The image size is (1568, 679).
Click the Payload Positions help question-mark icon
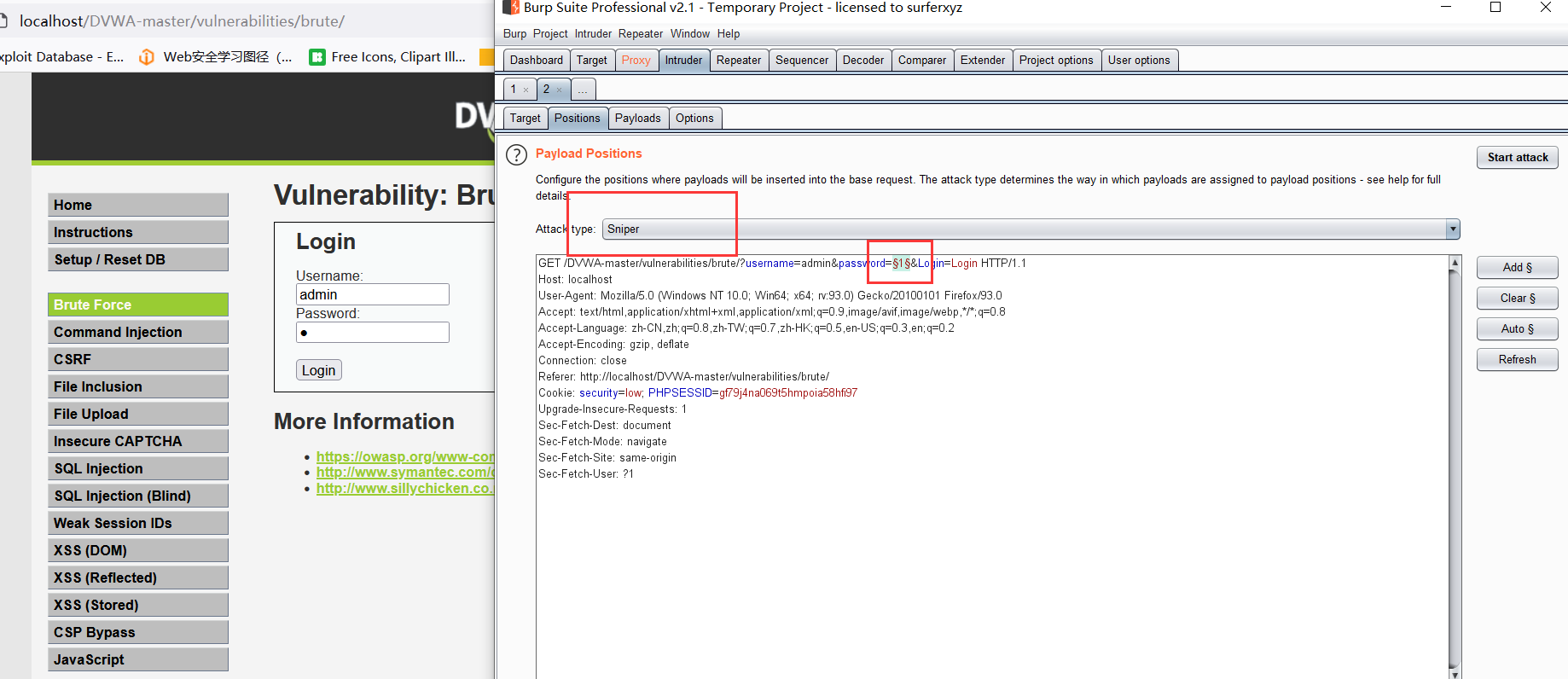(516, 155)
